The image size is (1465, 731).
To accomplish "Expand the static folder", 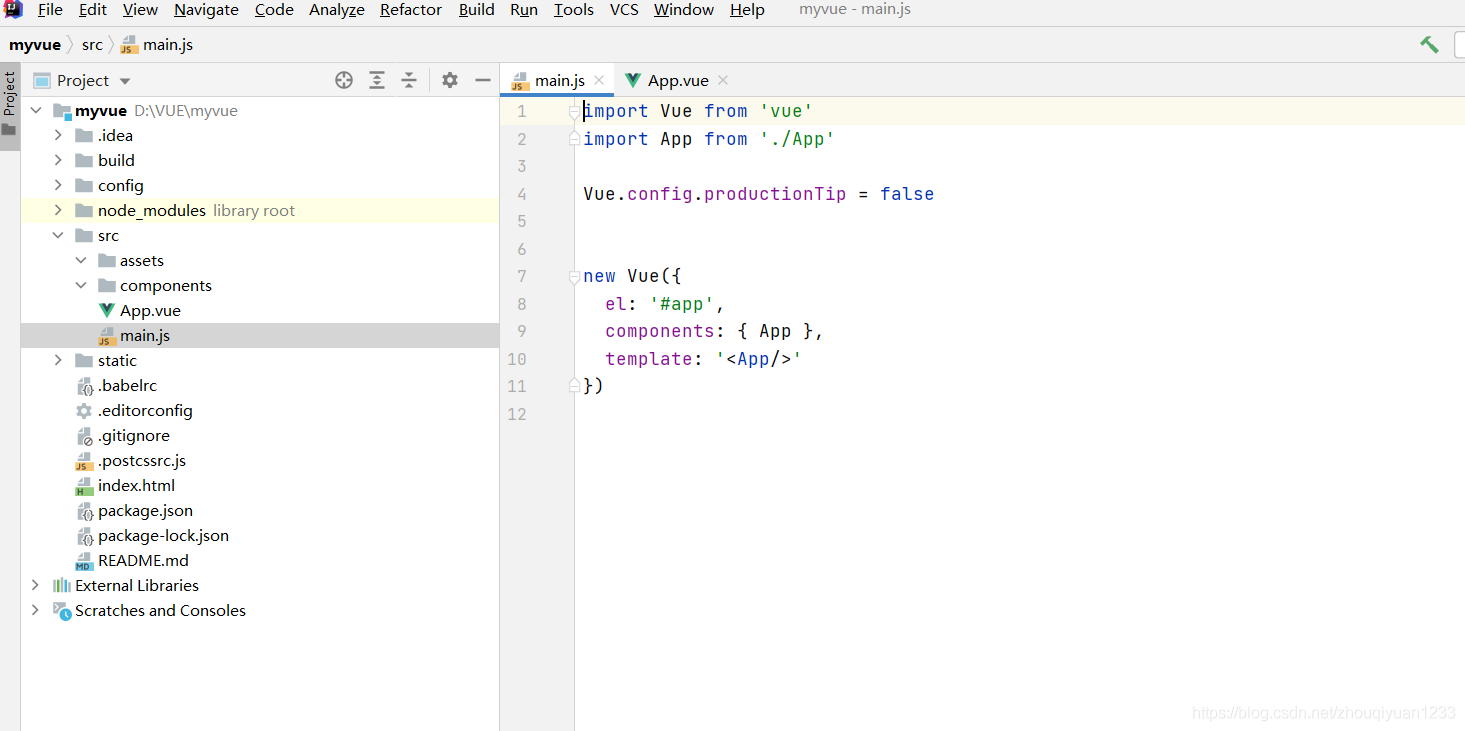I will click(x=58, y=361).
